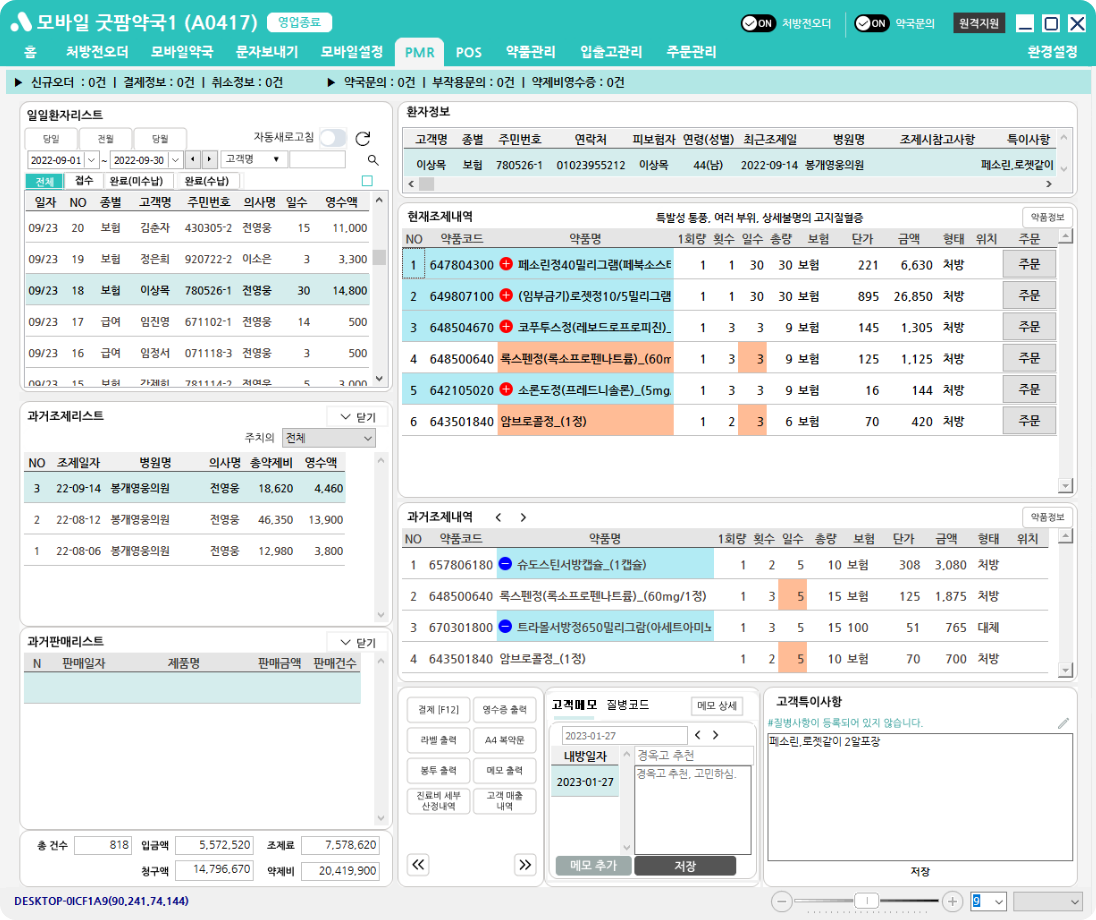Turn off the 약국문의 ON switch
Viewport: 1096px width, 920px height.
(872, 24)
